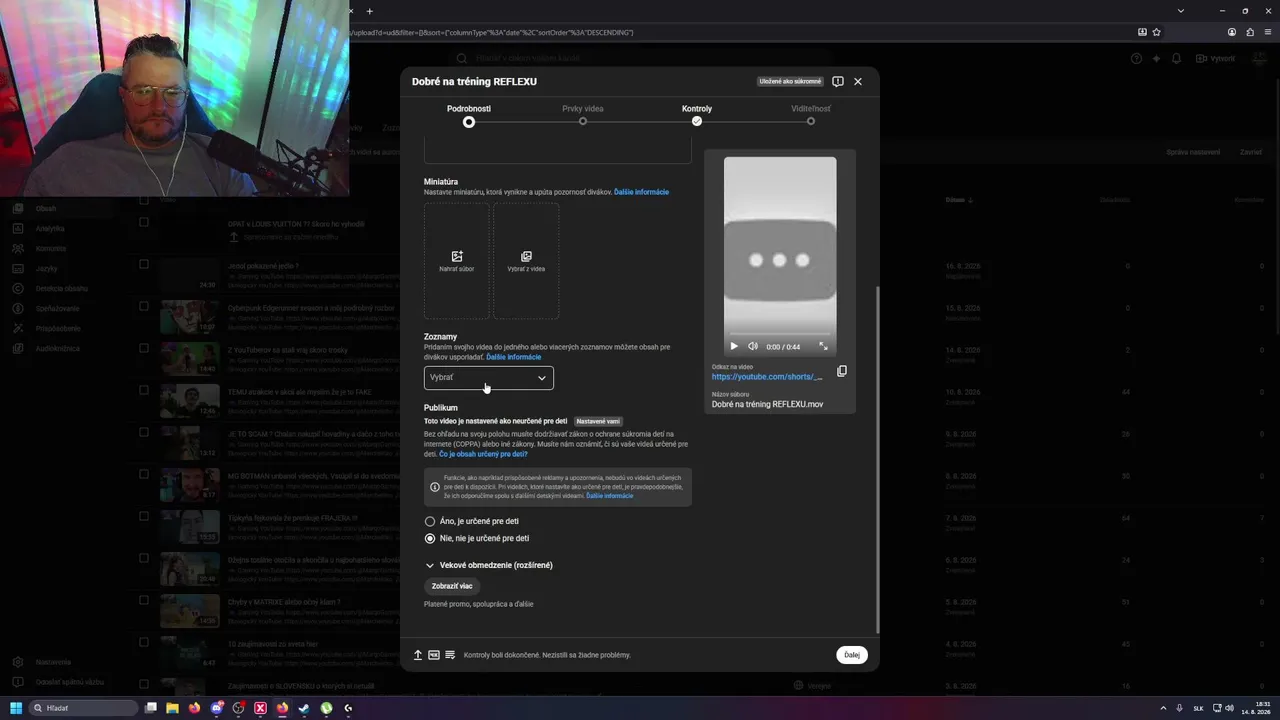
Task: Copy the video link with the copy icon
Action: point(842,371)
